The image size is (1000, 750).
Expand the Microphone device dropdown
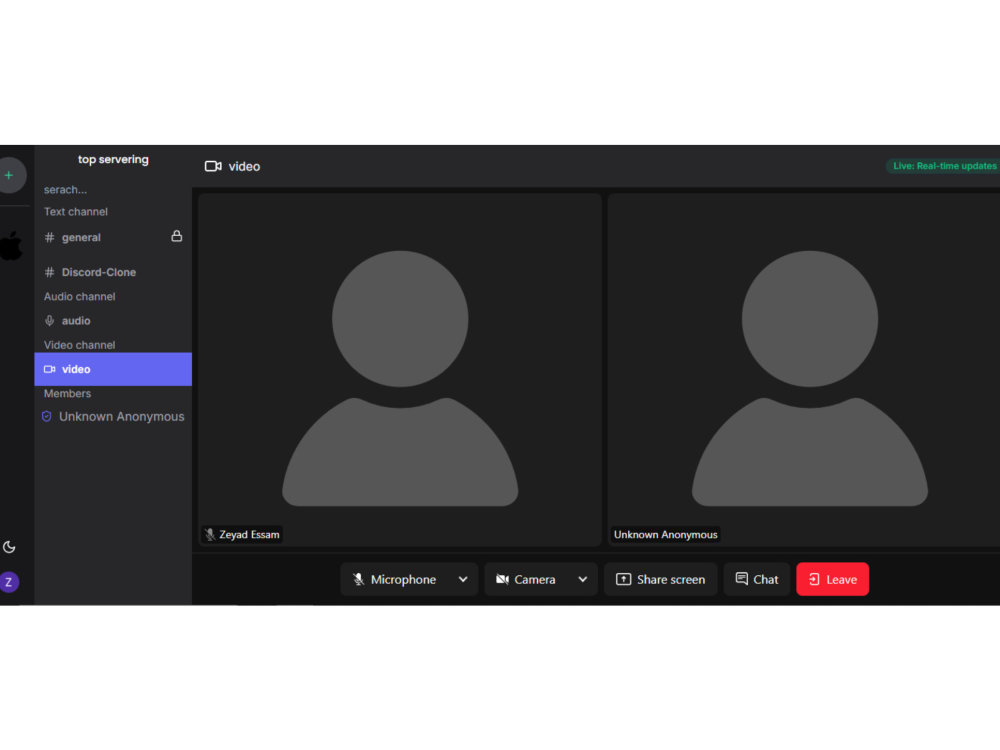click(463, 579)
